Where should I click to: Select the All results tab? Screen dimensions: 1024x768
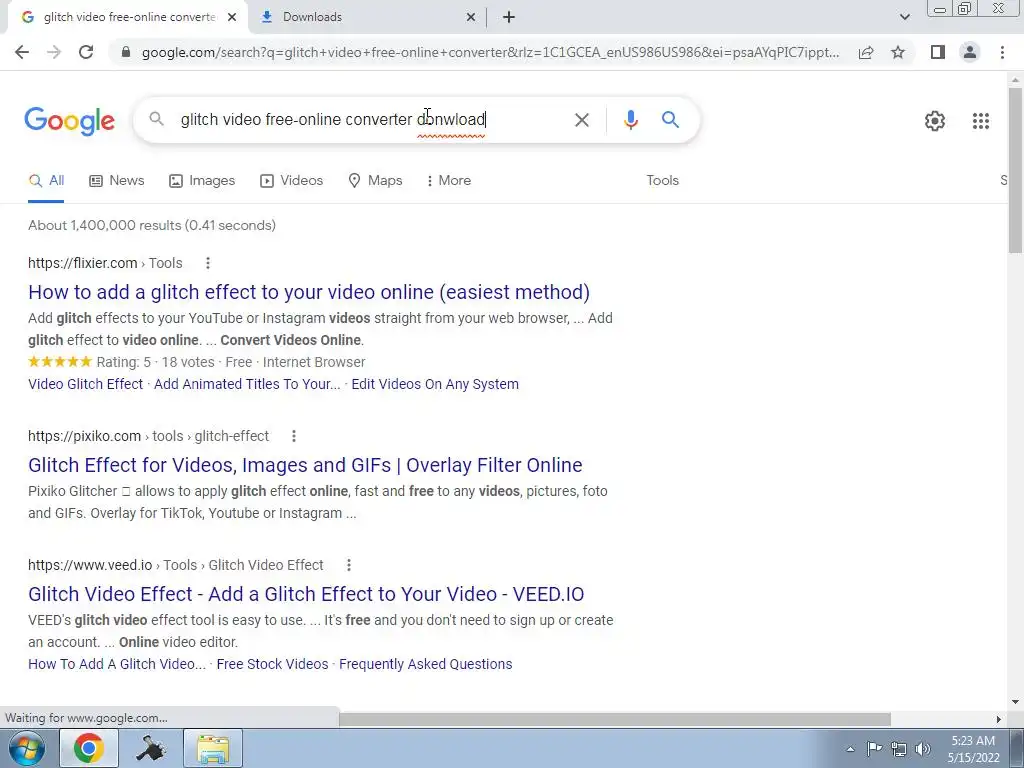click(46, 181)
